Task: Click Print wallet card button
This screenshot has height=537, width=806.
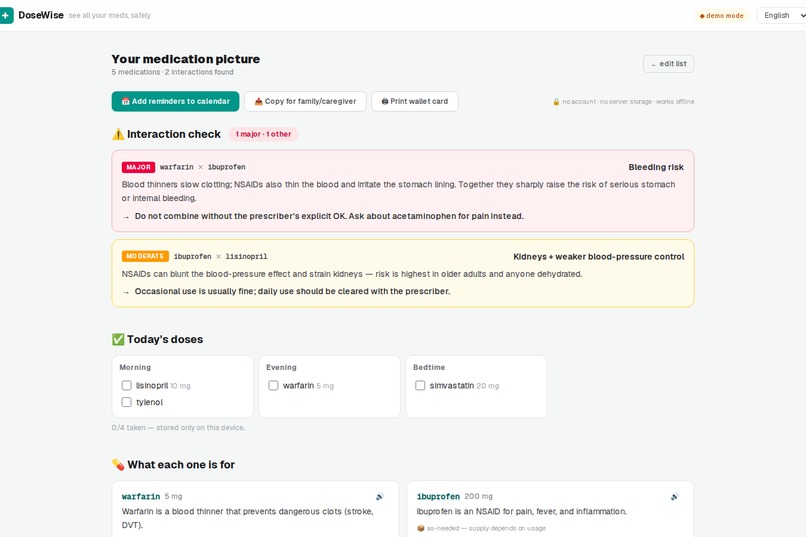Action: [x=415, y=101]
